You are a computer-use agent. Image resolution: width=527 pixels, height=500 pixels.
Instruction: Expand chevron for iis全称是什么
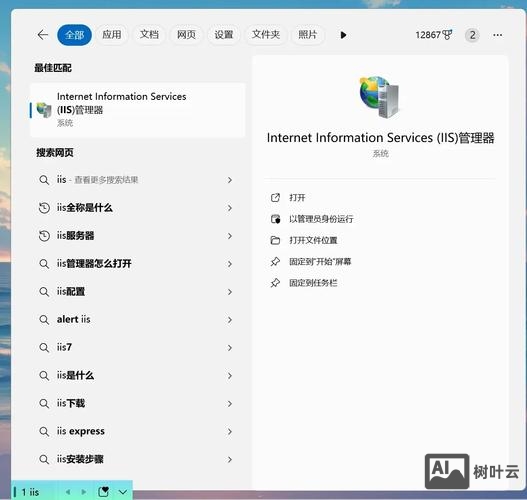tap(230, 208)
